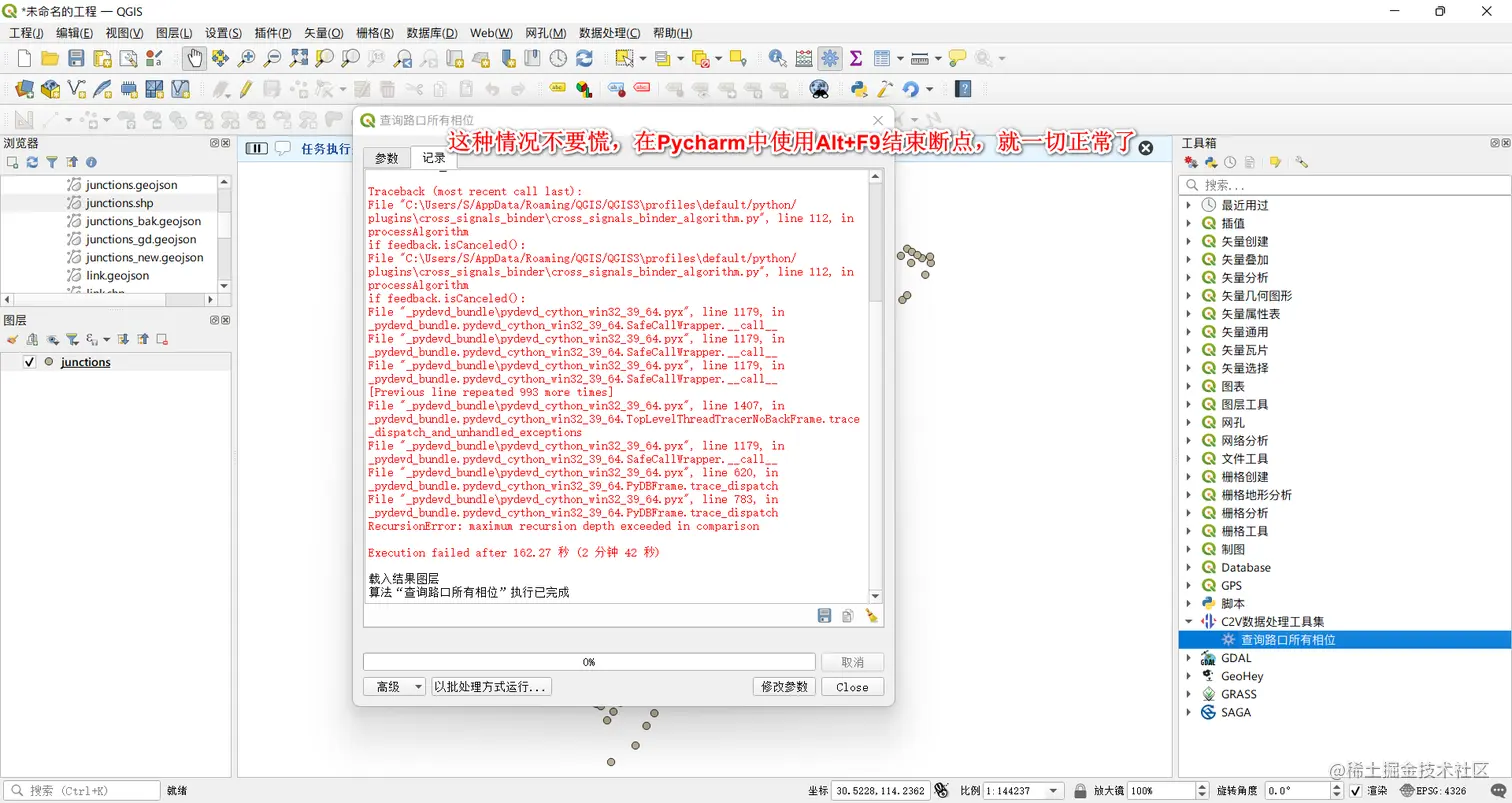Click the Zoom Out magnifier tool
This screenshot has width=1512, height=803.
pos(272,59)
